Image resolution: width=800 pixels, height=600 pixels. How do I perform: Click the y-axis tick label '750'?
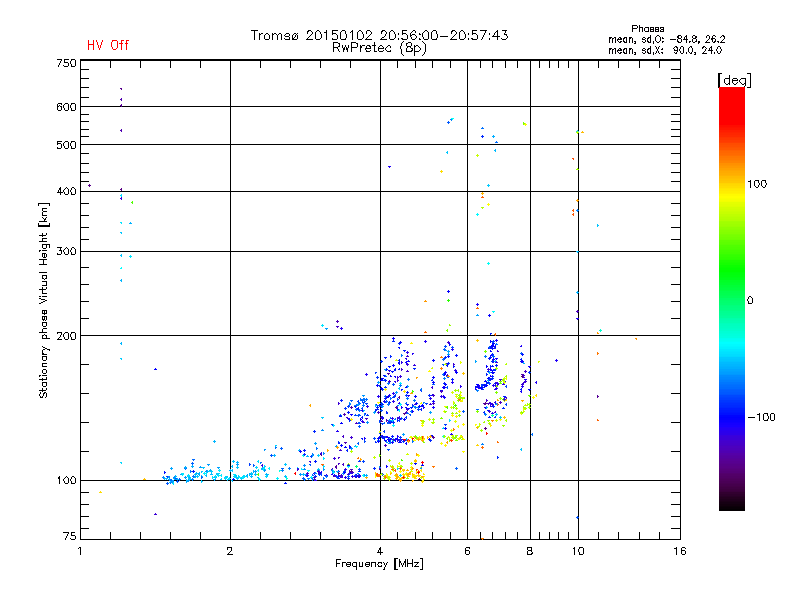[66, 63]
